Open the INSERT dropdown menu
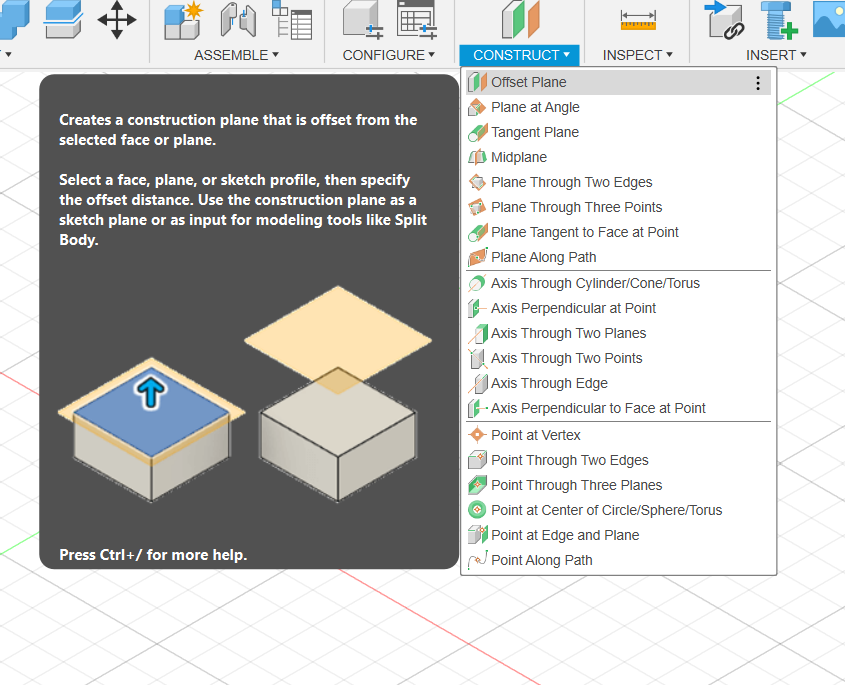Screen dimensions: 845x685 click(776, 55)
